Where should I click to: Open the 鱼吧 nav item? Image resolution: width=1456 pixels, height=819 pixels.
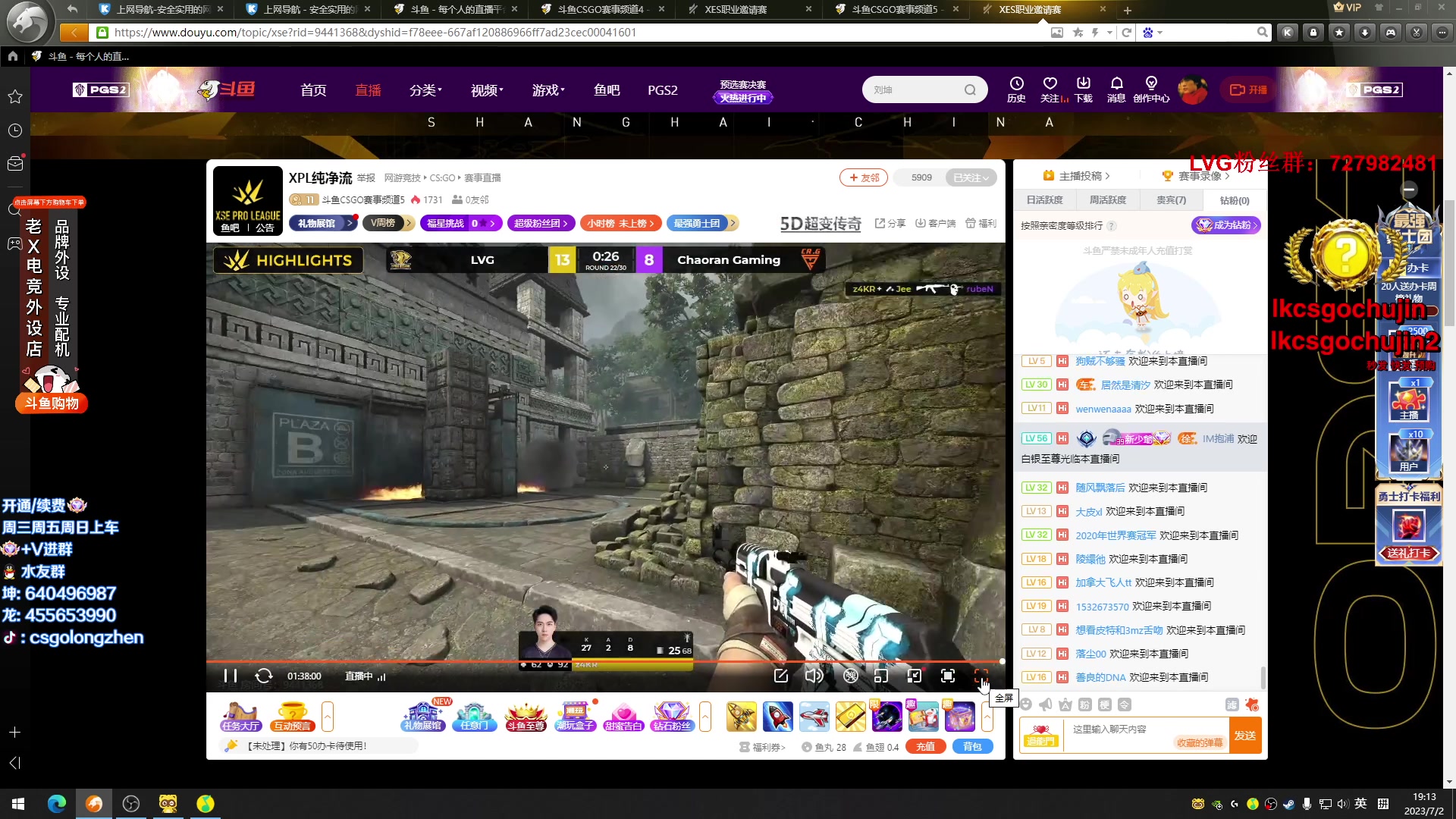pos(607,90)
